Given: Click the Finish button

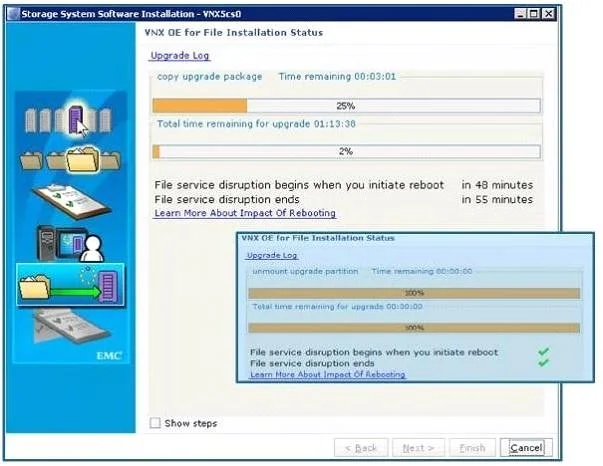Looking at the screenshot, I should [472, 448].
